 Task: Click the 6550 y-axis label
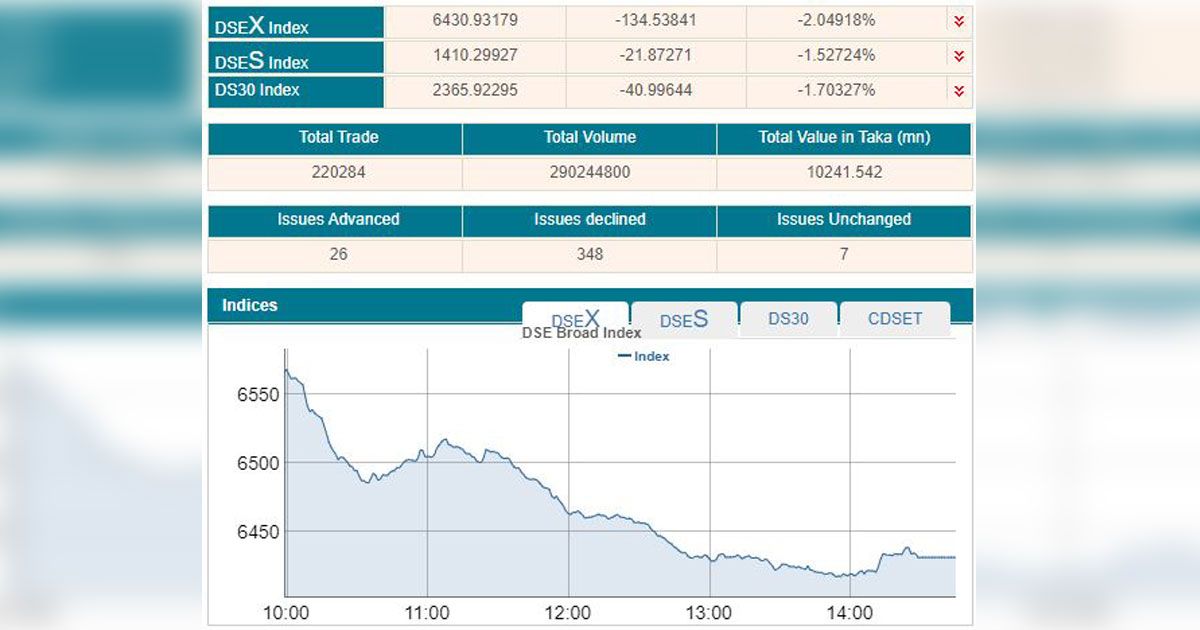257,394
